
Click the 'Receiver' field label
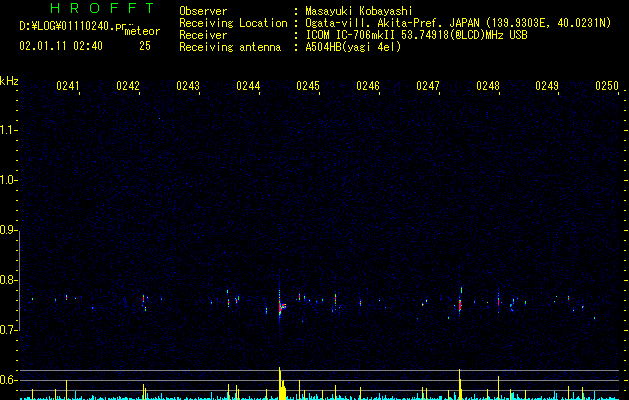203,35
